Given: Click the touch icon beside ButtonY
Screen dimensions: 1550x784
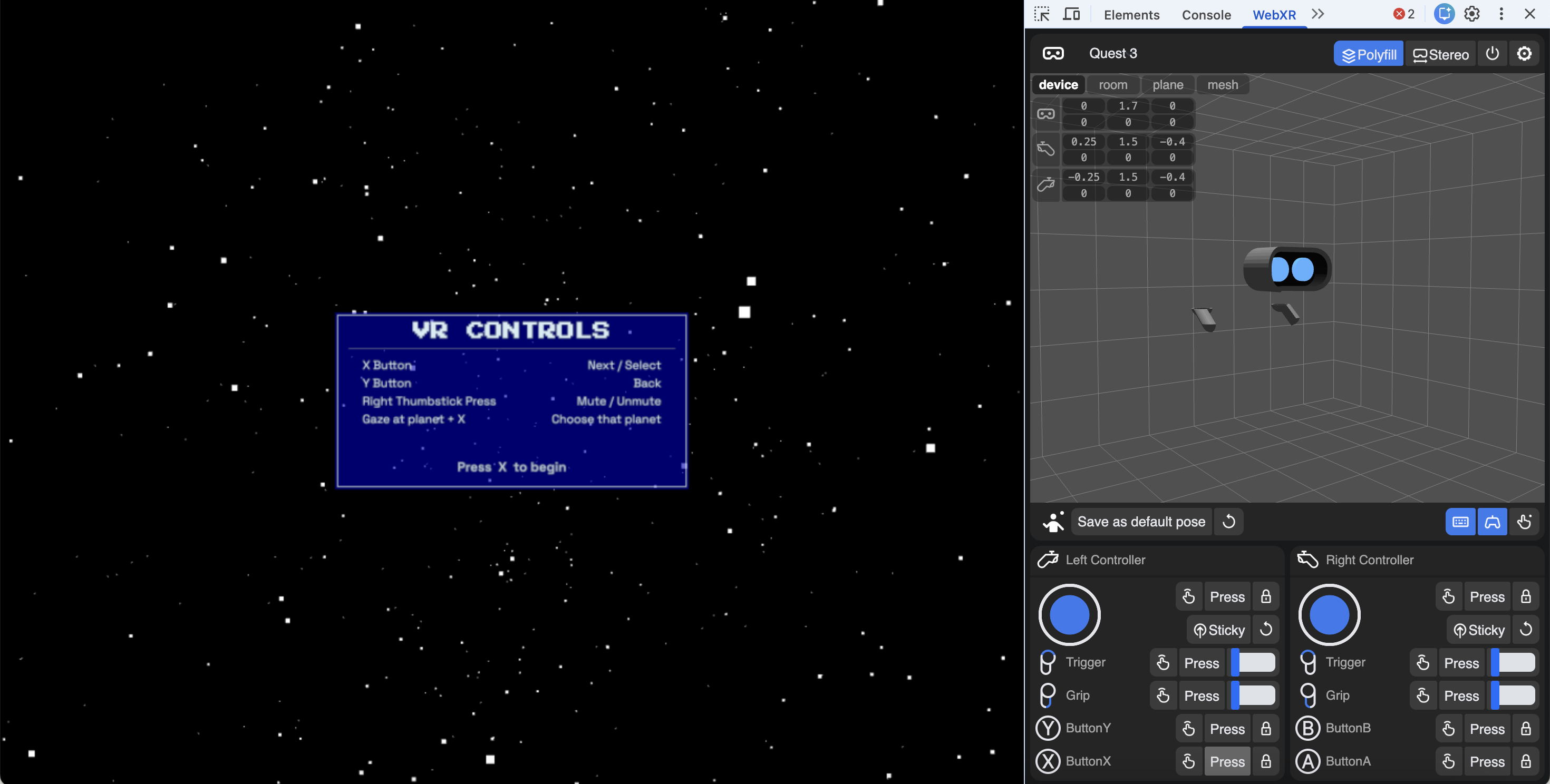Looking at the screenshot, I should click(x=1188, y=729).
